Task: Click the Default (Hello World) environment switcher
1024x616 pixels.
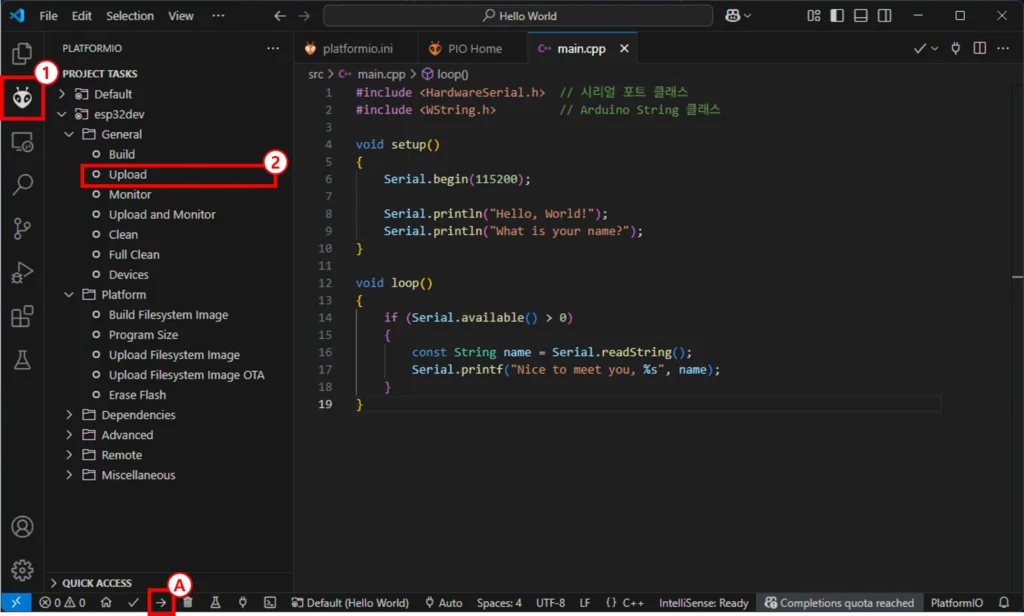Action: [x=350, y=603]
